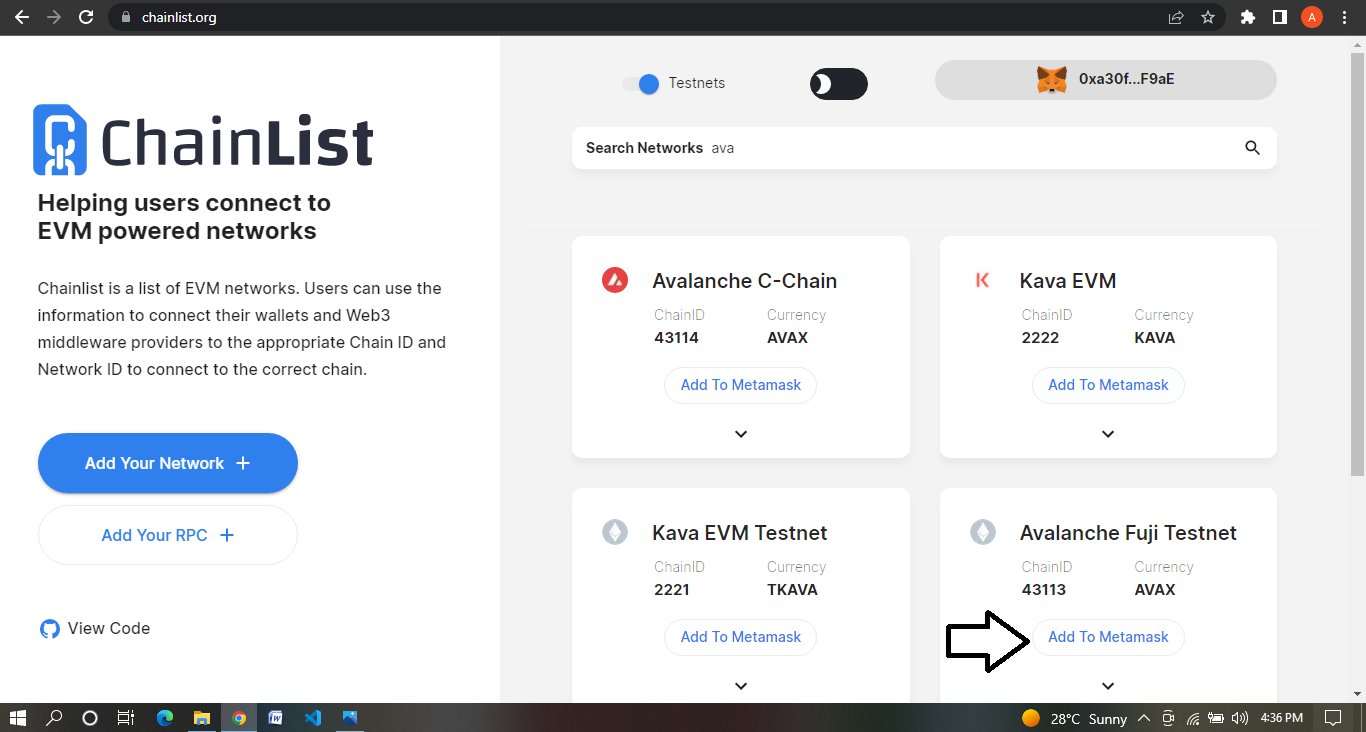
Task: Click the Add Your Network button
Action: pos(168,463)
